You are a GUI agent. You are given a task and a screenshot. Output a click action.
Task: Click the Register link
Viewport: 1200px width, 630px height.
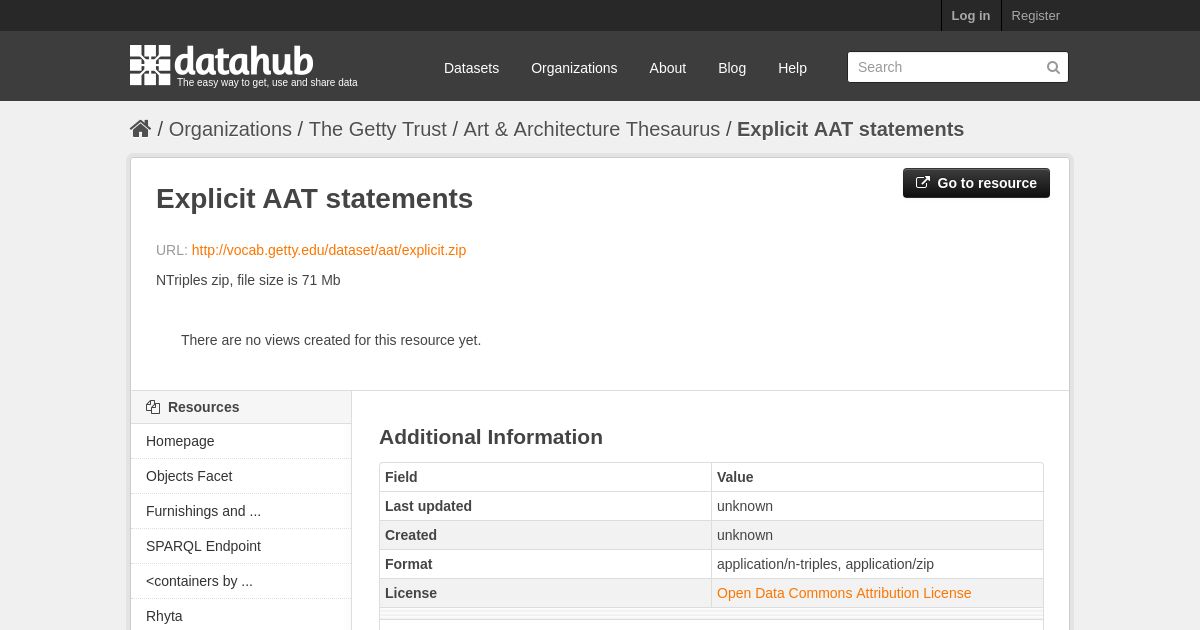(1035, 15)
